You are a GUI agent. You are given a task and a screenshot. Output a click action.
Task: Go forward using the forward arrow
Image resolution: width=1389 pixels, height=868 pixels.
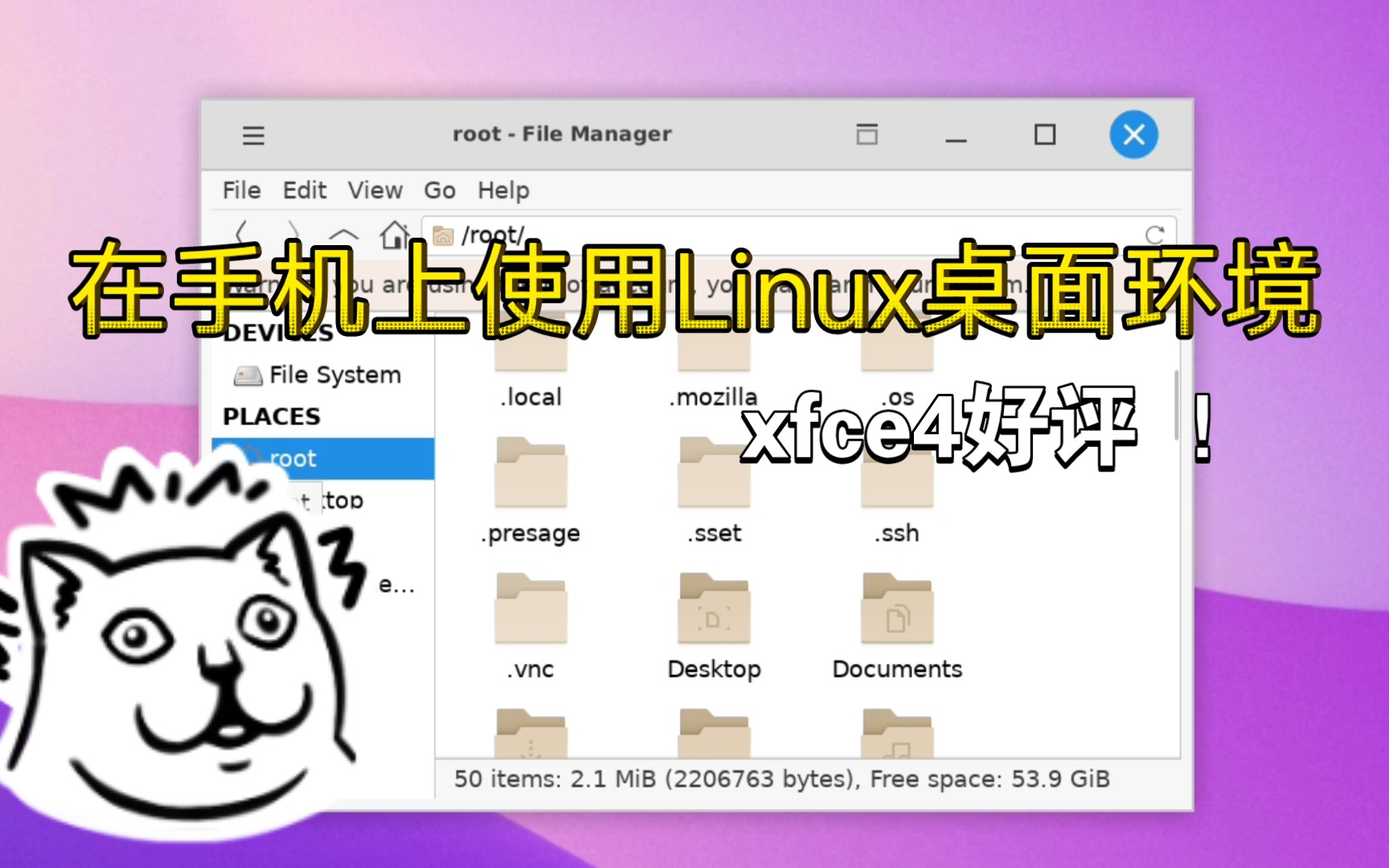(x=295, y=234)
